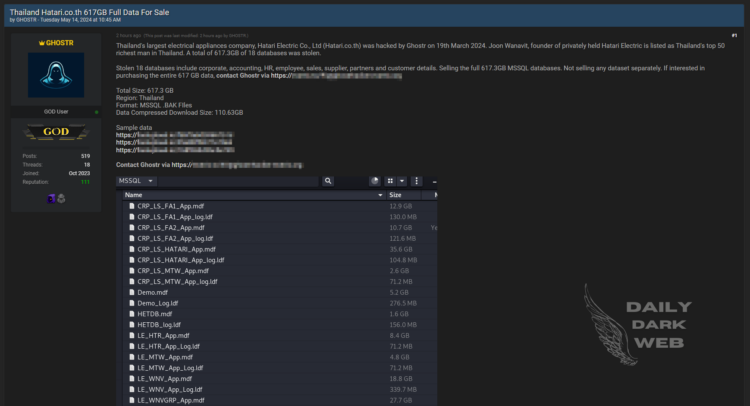750x406 pixels.
Task: Click file icon beside LE_MTW_App.mdf
Action: (132, 357)
